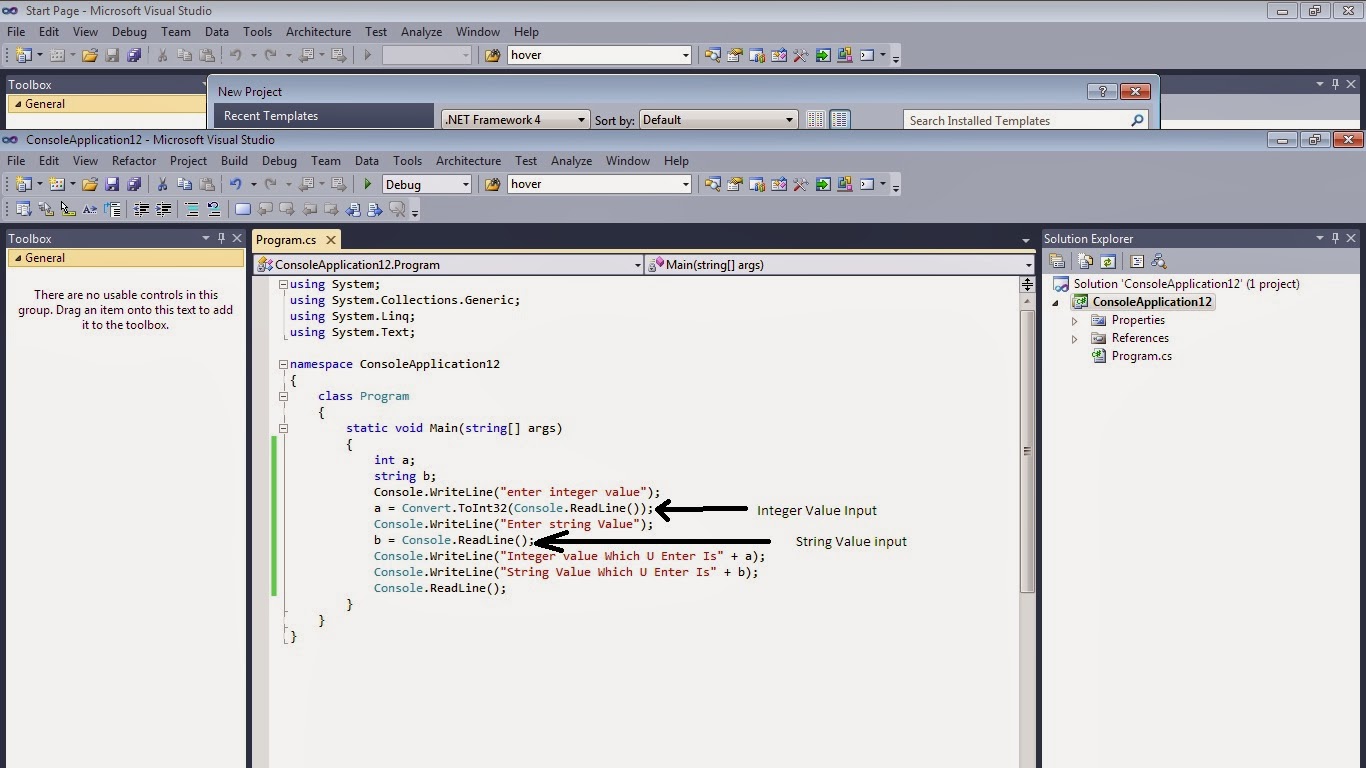Screen dimensions: 1366x768
Task: Open active files dropdown arrow at tab strip
Action: (1025, 240)
